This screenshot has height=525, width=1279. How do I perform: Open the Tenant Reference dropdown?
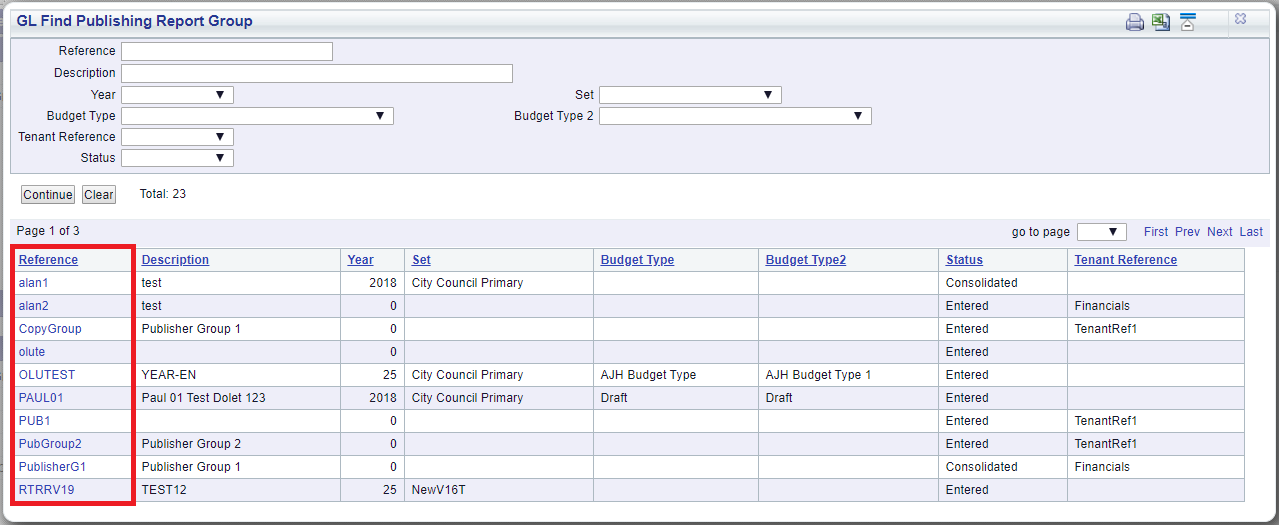pyautogui.click(x=177, y=137)
